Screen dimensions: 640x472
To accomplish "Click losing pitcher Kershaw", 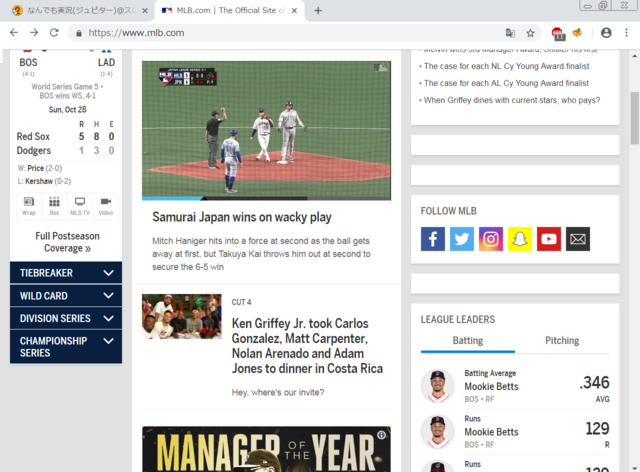I will [x=39, y=181].
